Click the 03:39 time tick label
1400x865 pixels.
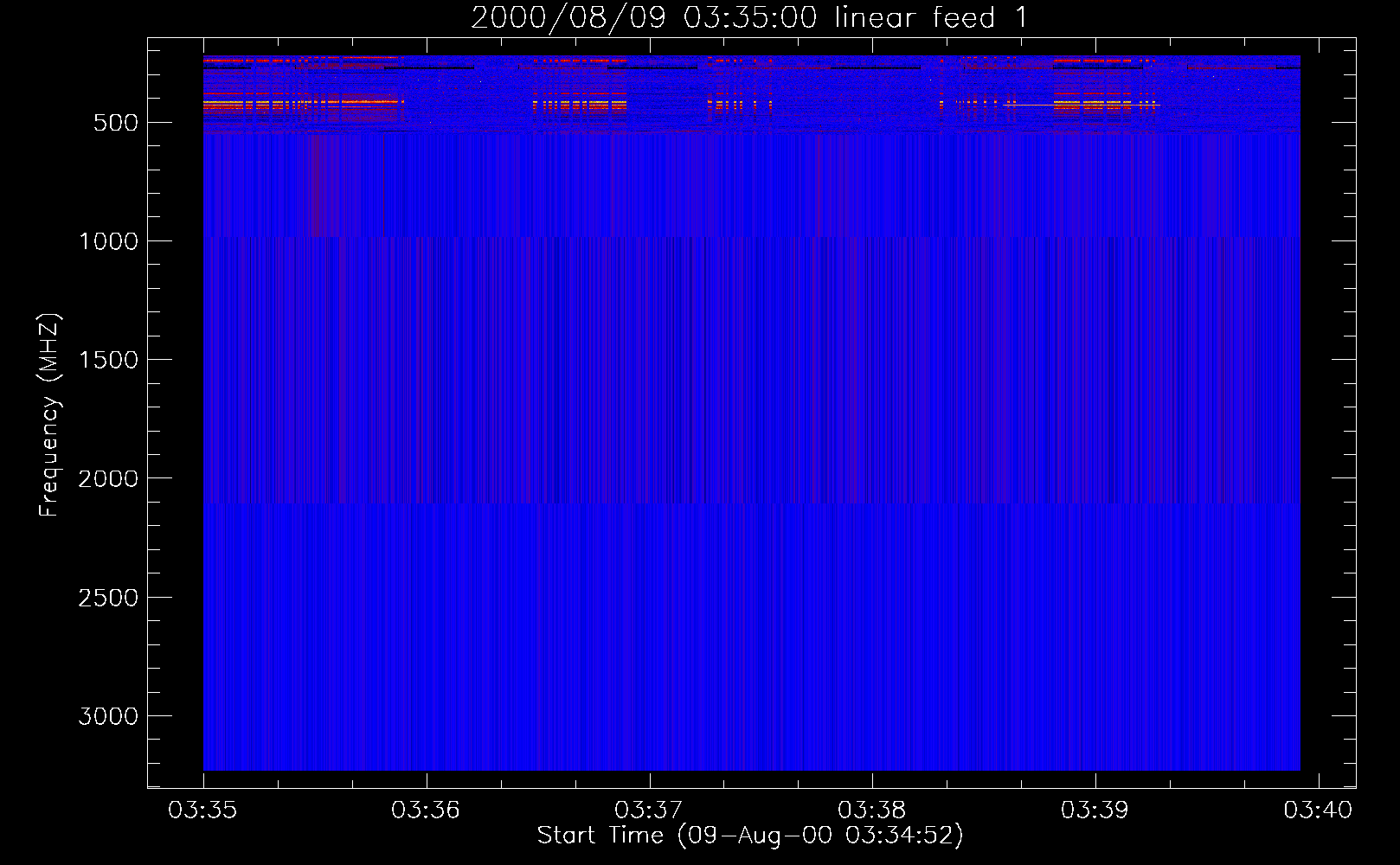(1095, 811)
